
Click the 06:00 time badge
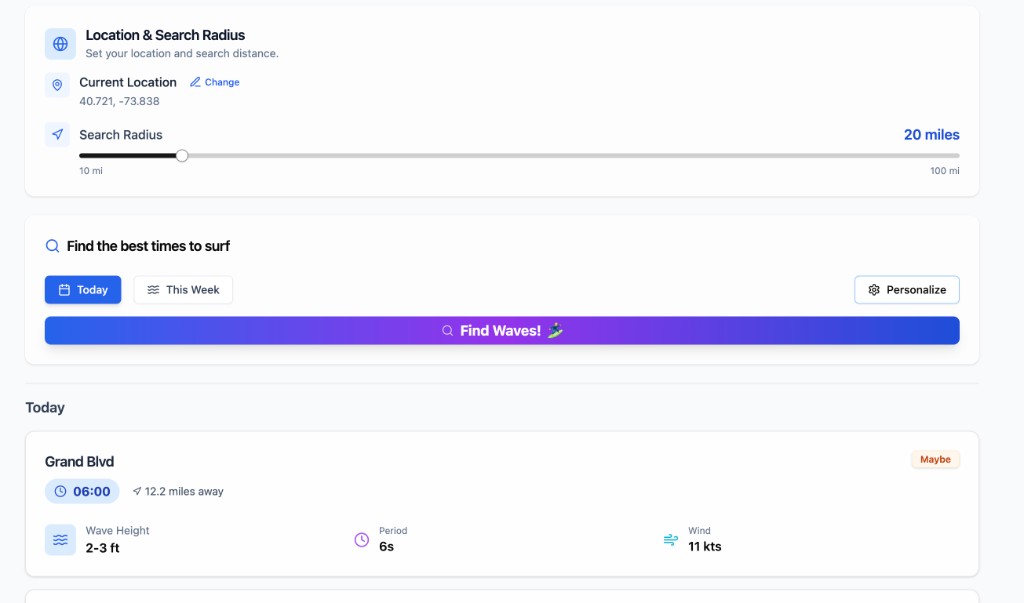(x=82, y=491)
